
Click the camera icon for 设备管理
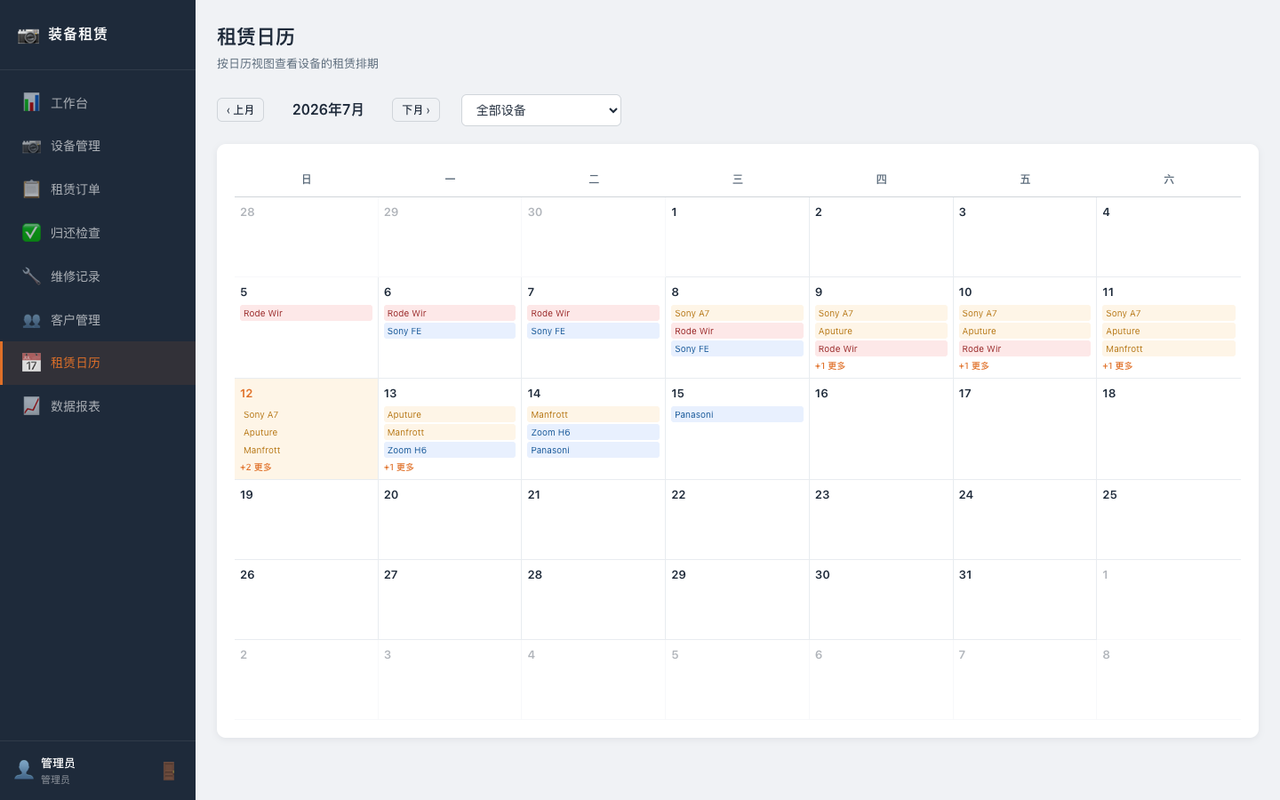pyautogui.click(x=31, y=146)
